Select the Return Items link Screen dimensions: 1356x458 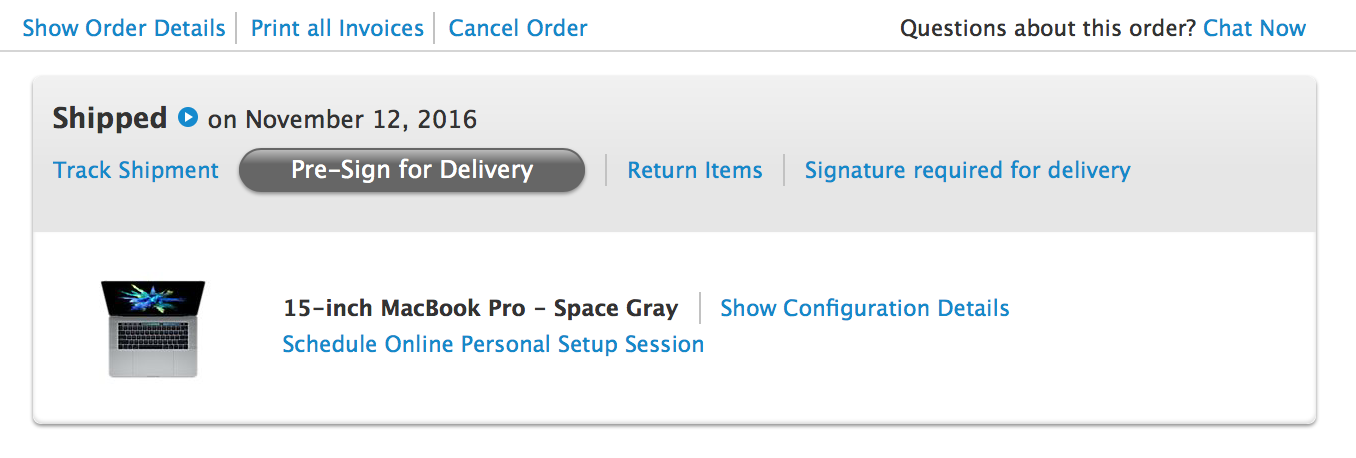[695, 170]
